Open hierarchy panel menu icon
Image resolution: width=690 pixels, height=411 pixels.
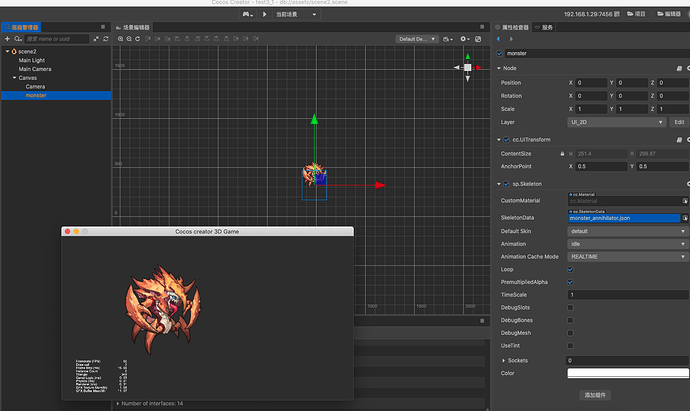coord(103,27)
